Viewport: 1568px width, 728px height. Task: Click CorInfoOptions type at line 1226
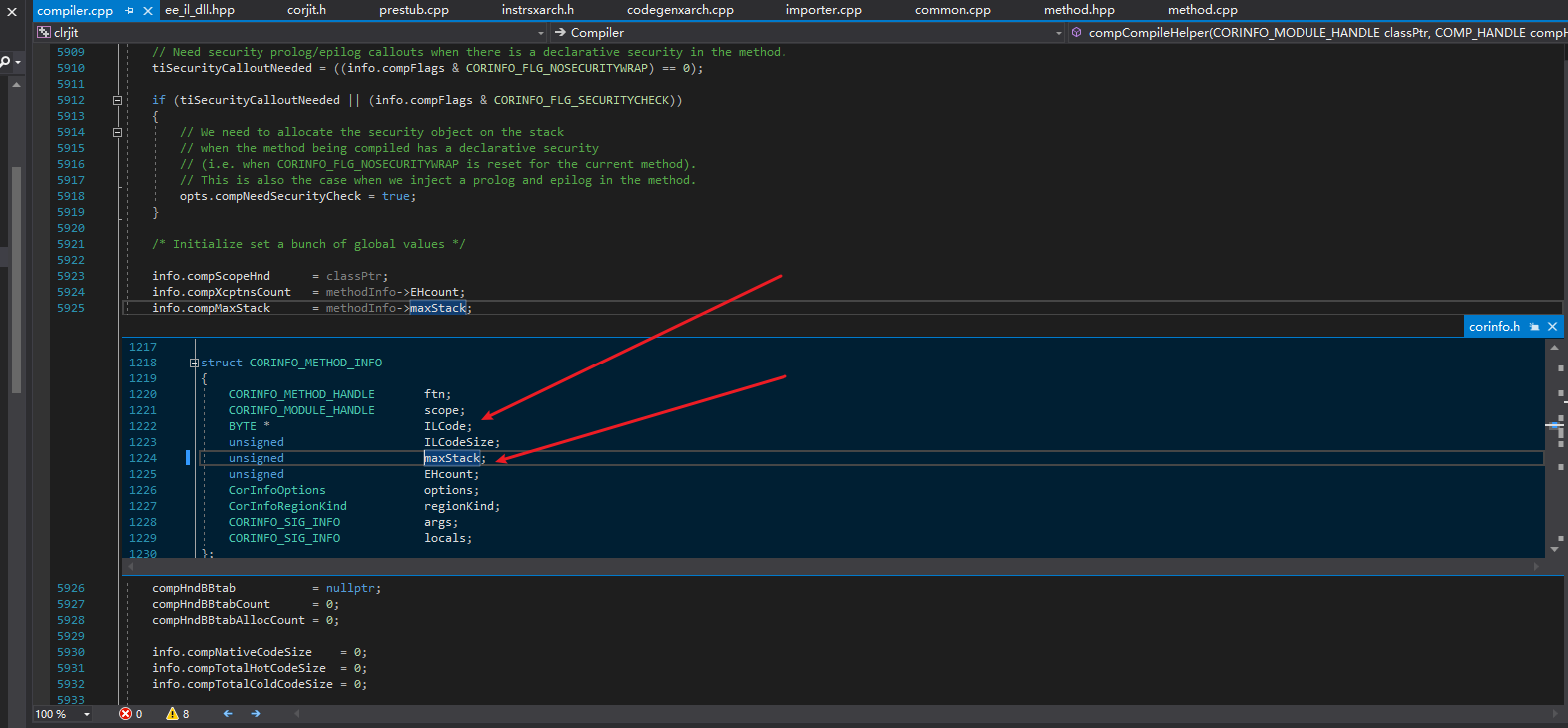point(277,490)
